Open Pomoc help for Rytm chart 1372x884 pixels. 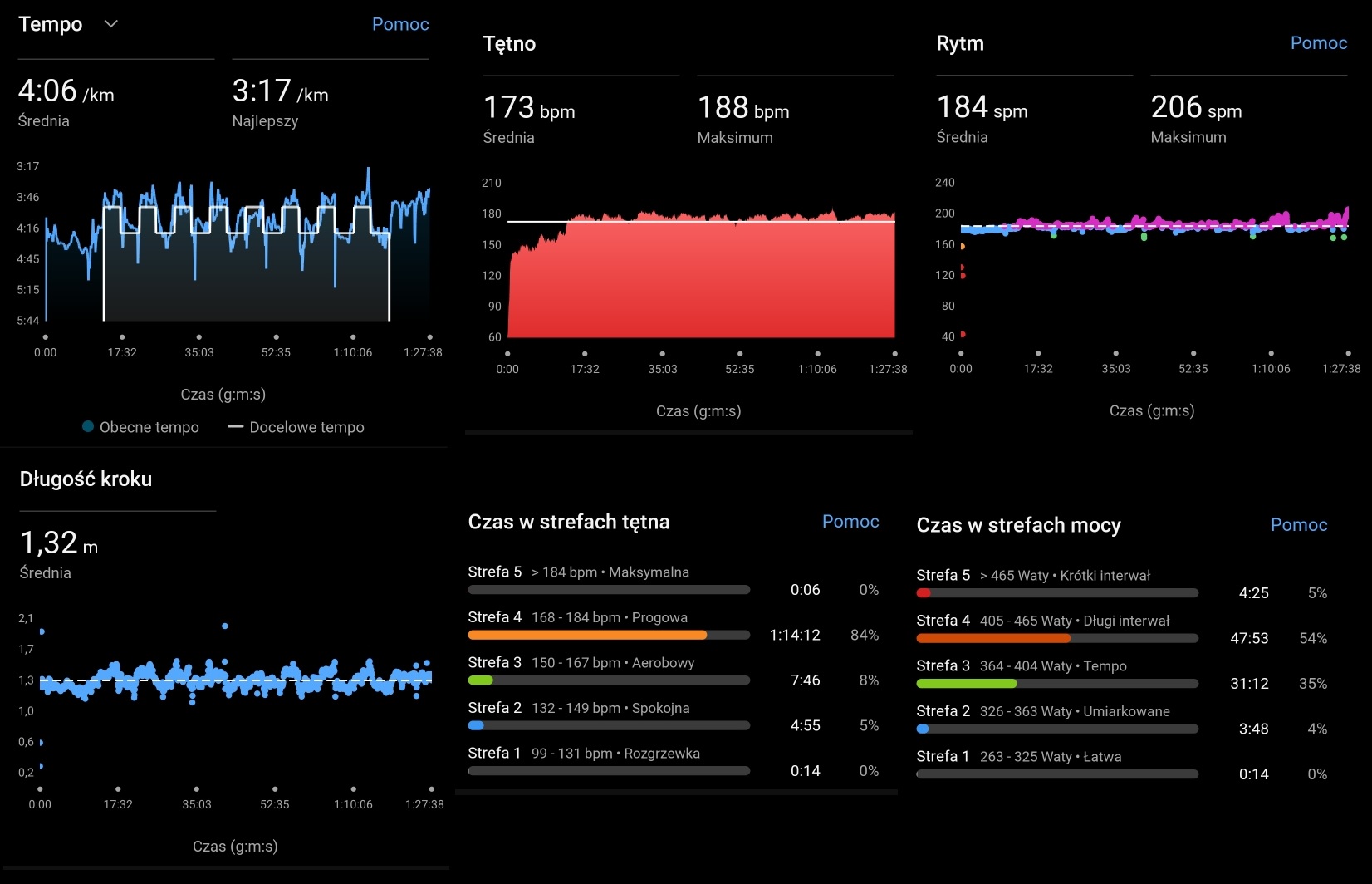click(1318, 43)
